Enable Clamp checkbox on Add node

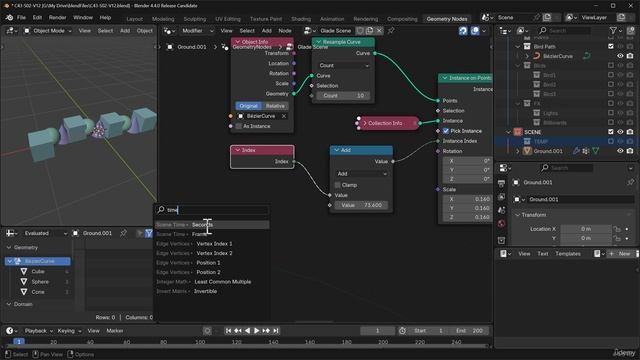click(338, 185)
